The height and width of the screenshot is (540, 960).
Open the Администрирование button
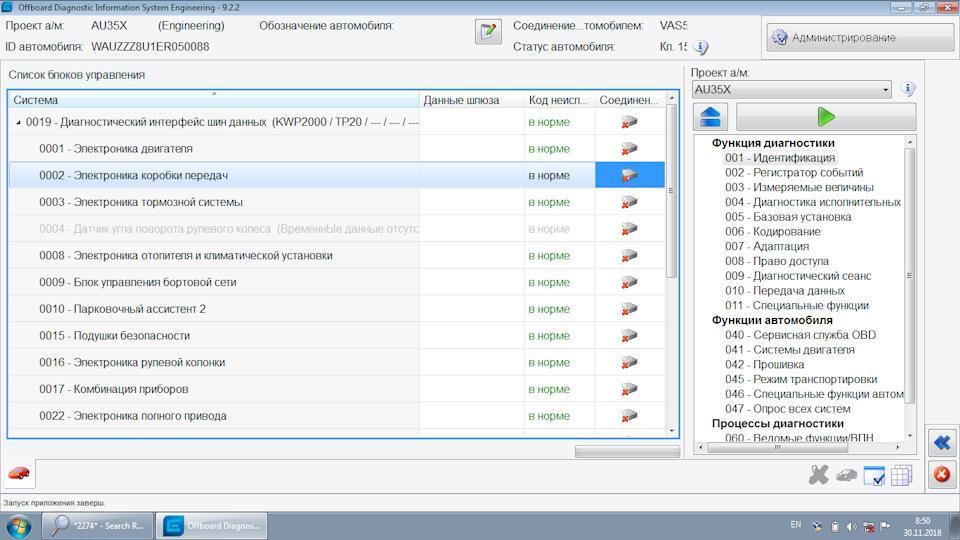(x=860, y=37)
